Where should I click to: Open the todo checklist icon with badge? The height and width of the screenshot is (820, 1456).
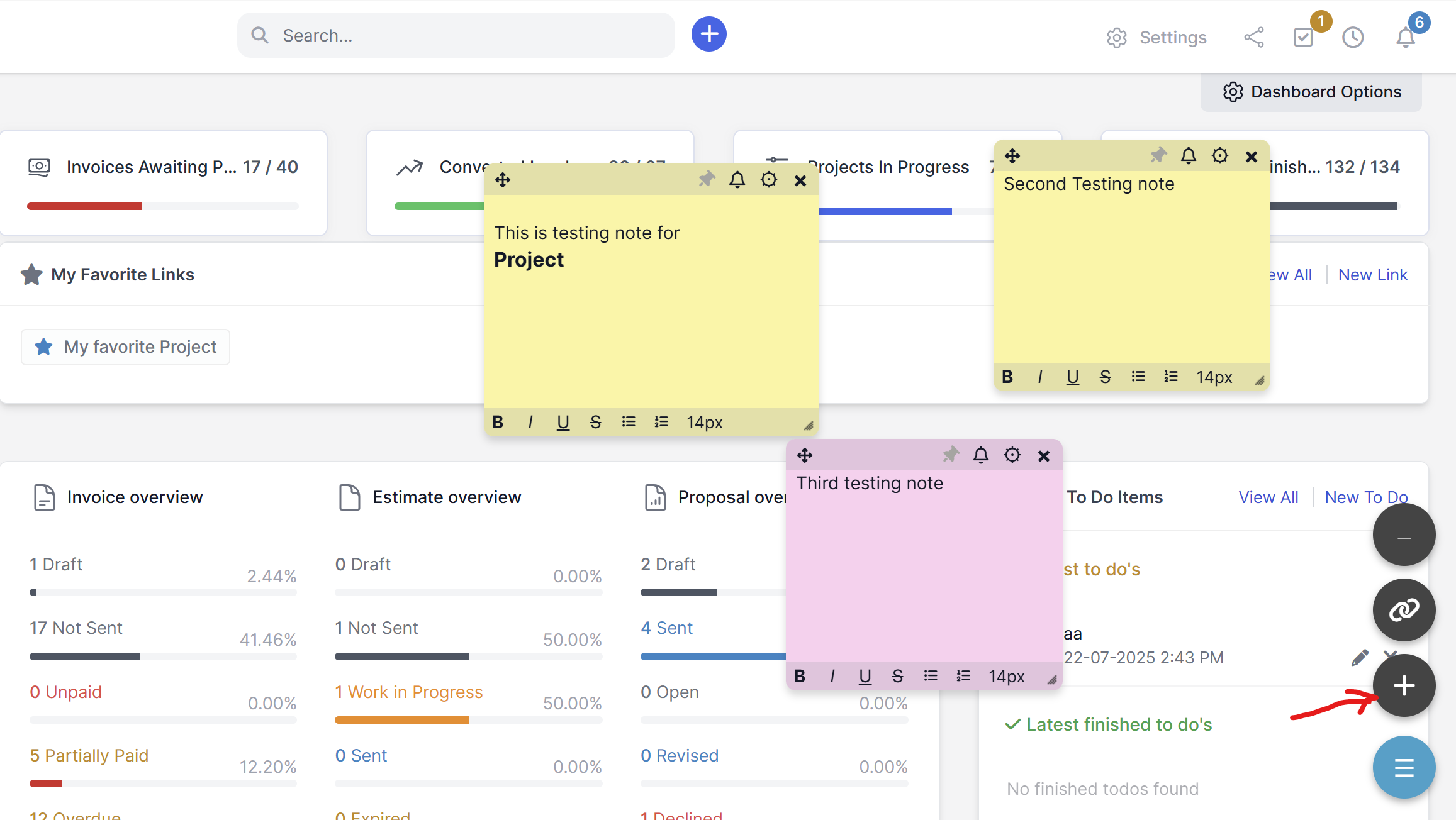coord(1303,37)
